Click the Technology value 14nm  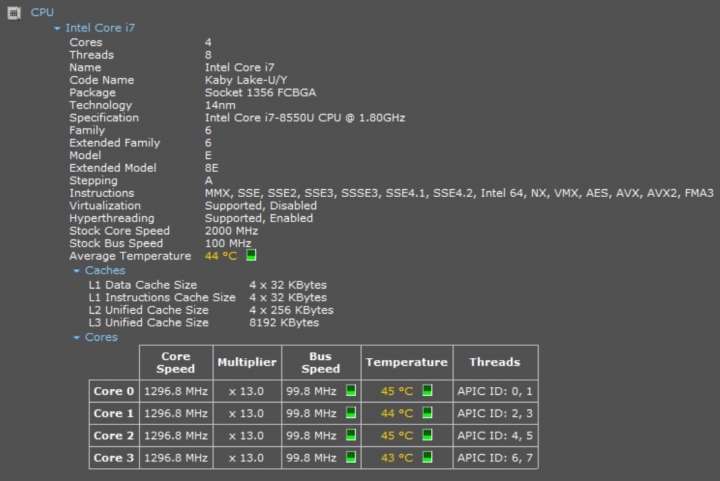[x=220, y=105]
